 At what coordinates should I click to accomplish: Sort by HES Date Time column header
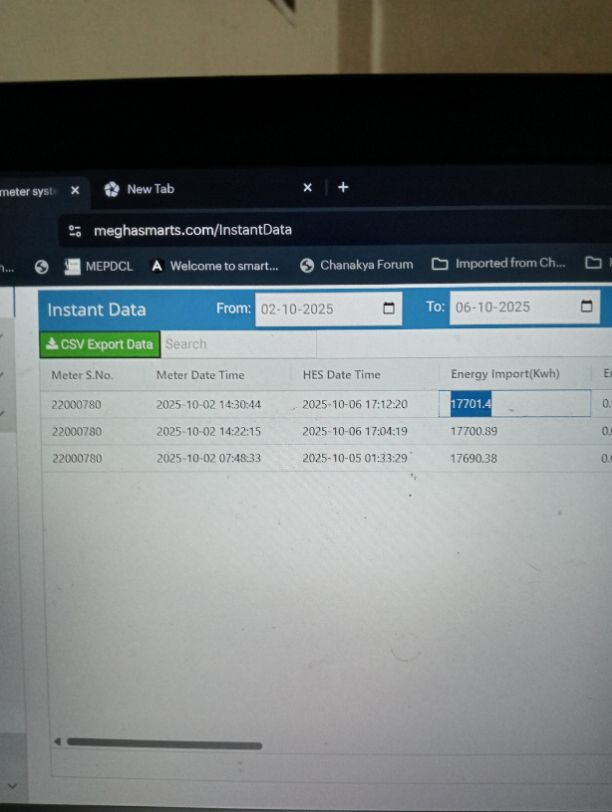click(341, 374)
